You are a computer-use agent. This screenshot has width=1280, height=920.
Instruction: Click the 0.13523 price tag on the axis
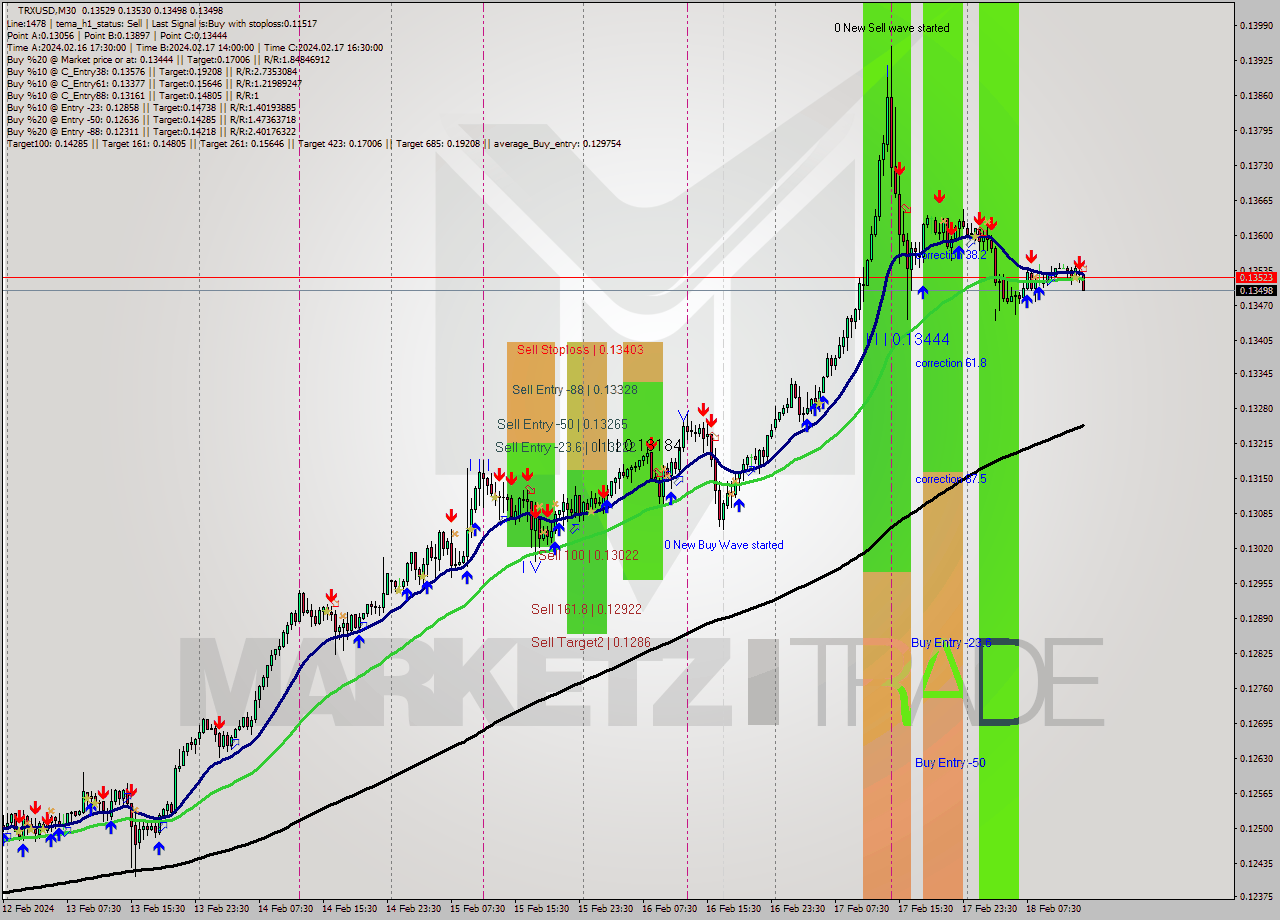tap(1256, 276)
